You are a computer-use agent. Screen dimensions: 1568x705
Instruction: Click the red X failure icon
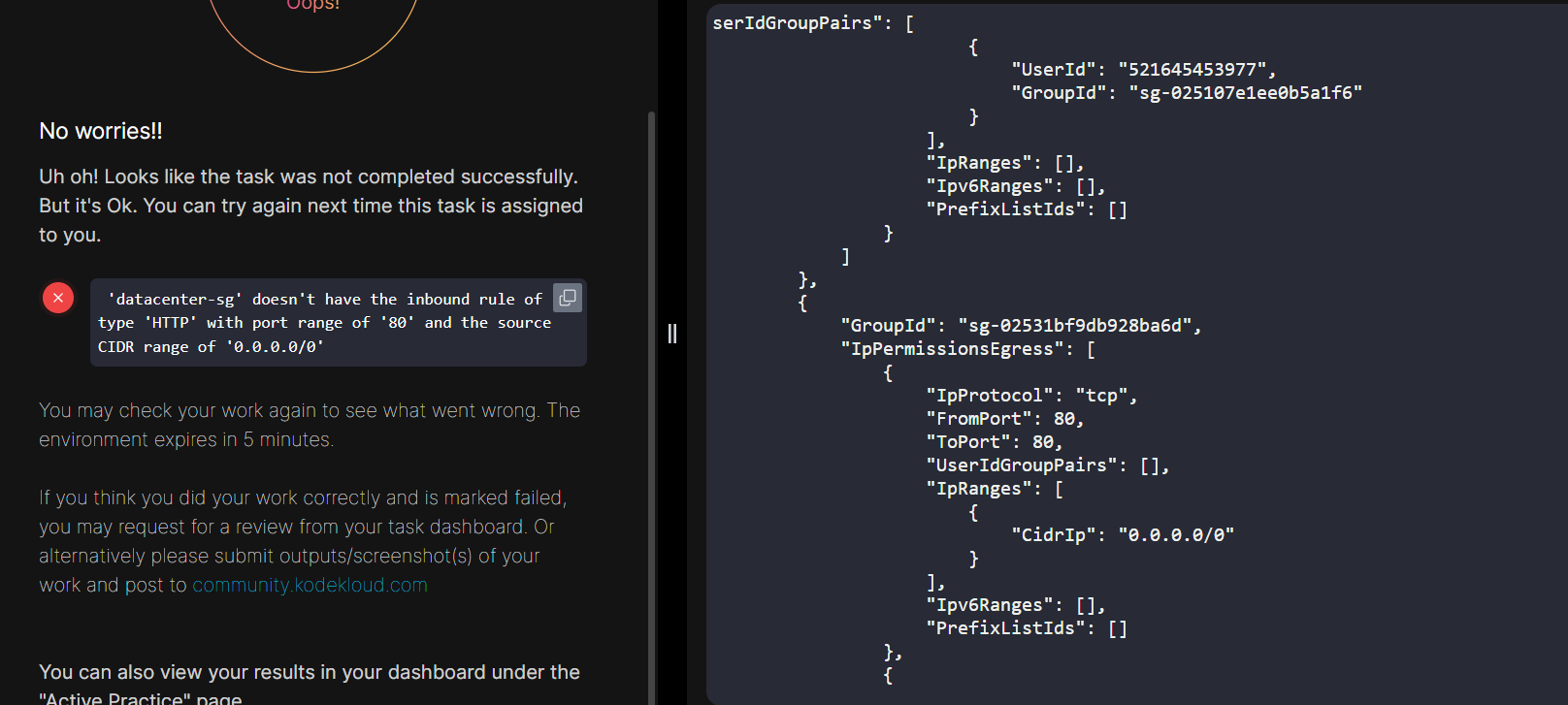click(58, 298)
